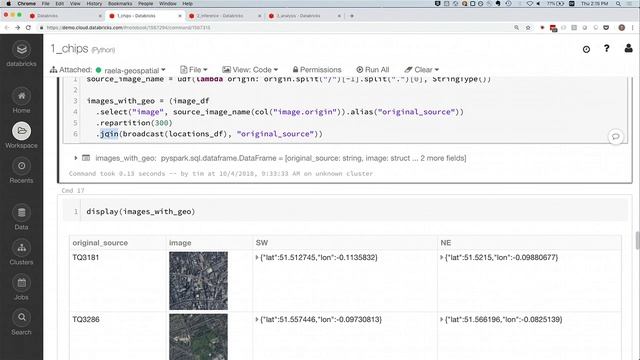Open Search in the sidebar
This screenshot has height=360, width=640.
[x=21, y=322]
